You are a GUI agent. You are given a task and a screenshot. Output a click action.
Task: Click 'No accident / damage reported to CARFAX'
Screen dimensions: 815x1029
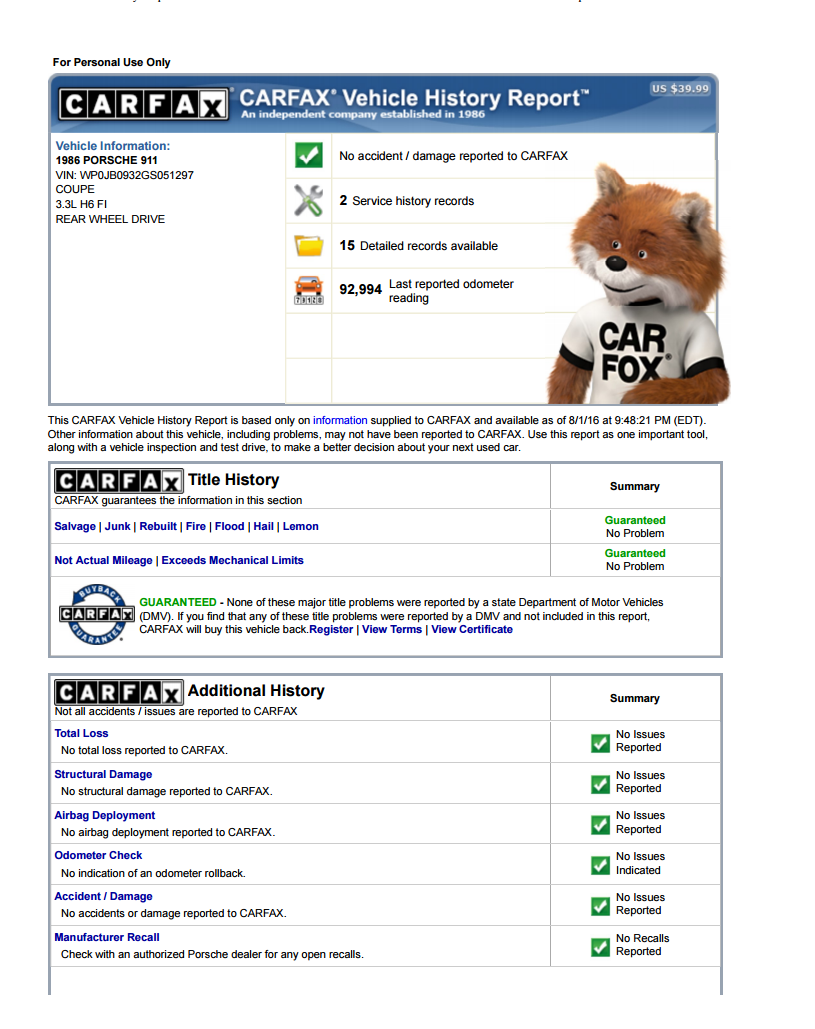coord(453,156)
